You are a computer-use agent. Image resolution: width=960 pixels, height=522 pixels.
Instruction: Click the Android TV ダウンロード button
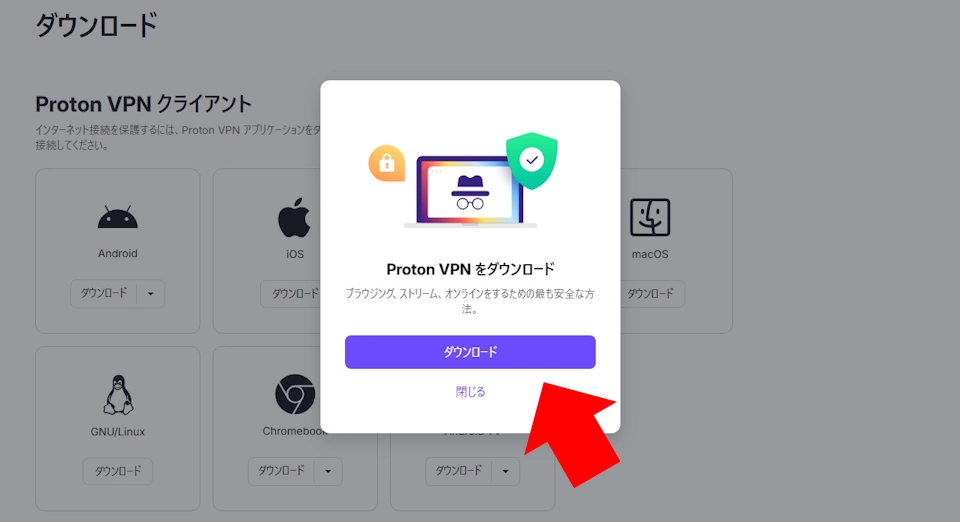click(459, 471)
